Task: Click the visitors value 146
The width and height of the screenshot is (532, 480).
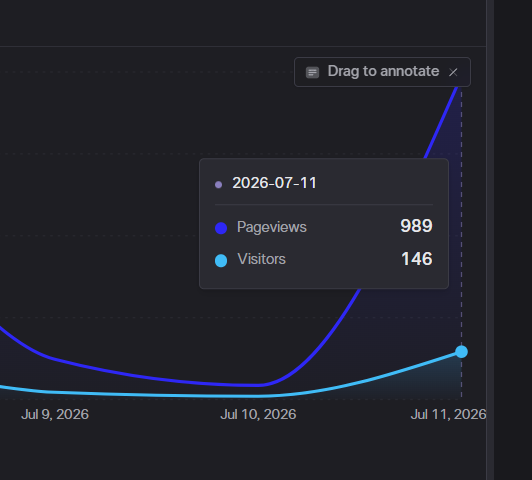Action: (417, 259)
